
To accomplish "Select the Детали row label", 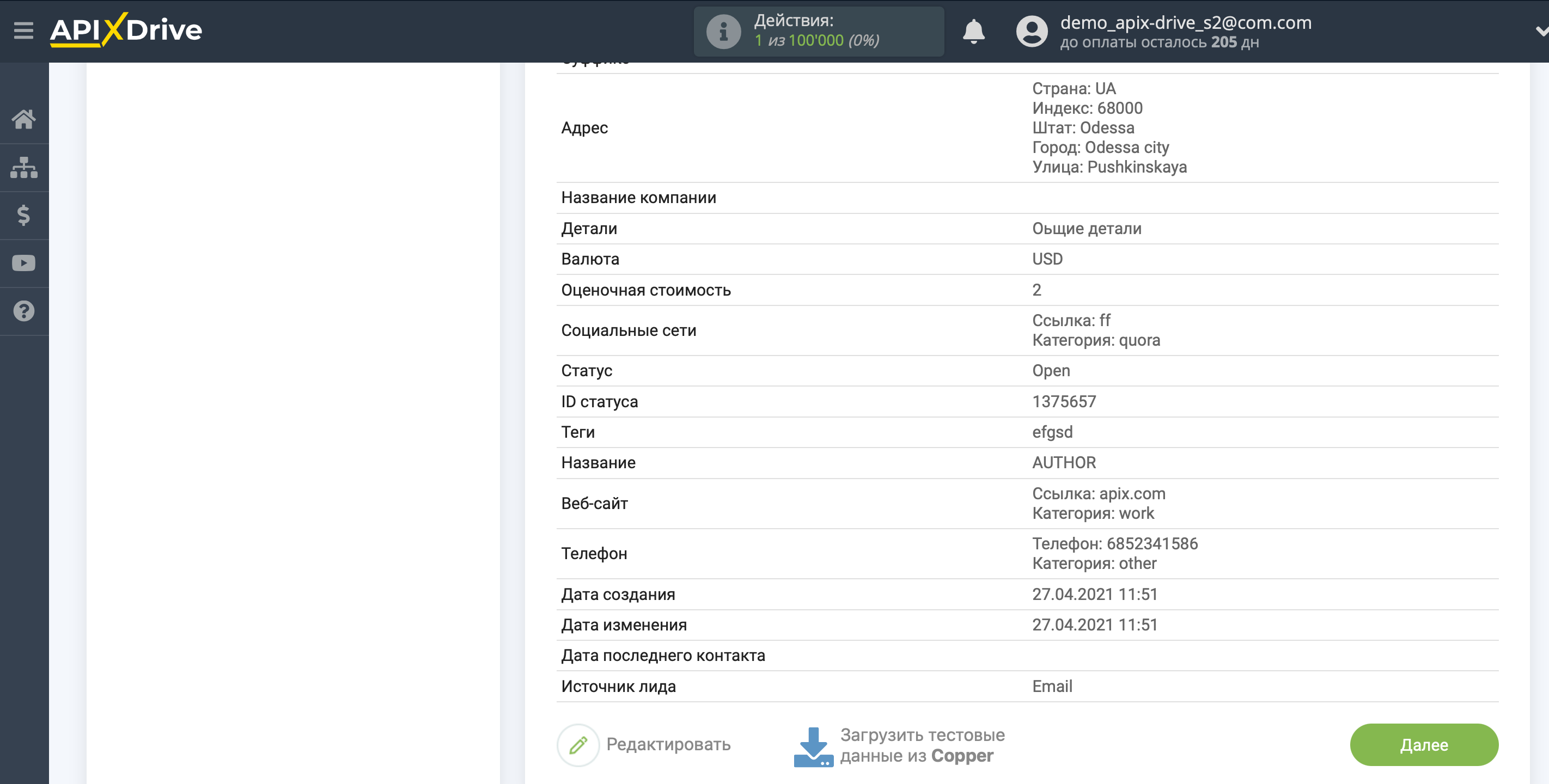I will coord(589,229).
